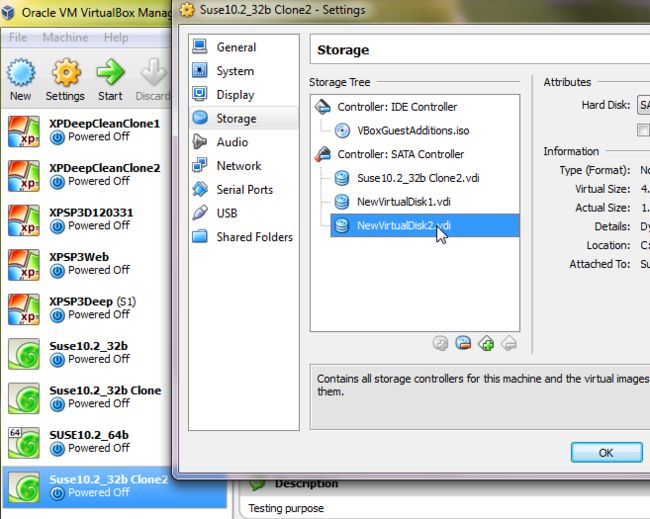The width and height of the screenshot is (650, 519).
Task: Select the XPDeepCleanClone1 virtual machine
Action: [x=87, y=131]
